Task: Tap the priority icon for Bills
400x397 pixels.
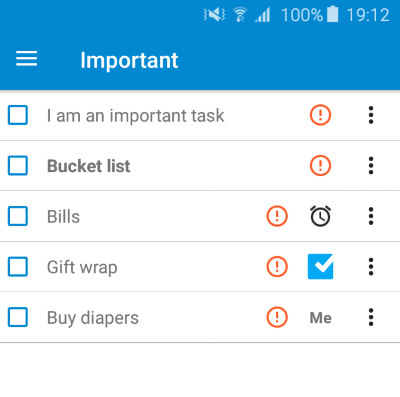Action: pos(277,216)
